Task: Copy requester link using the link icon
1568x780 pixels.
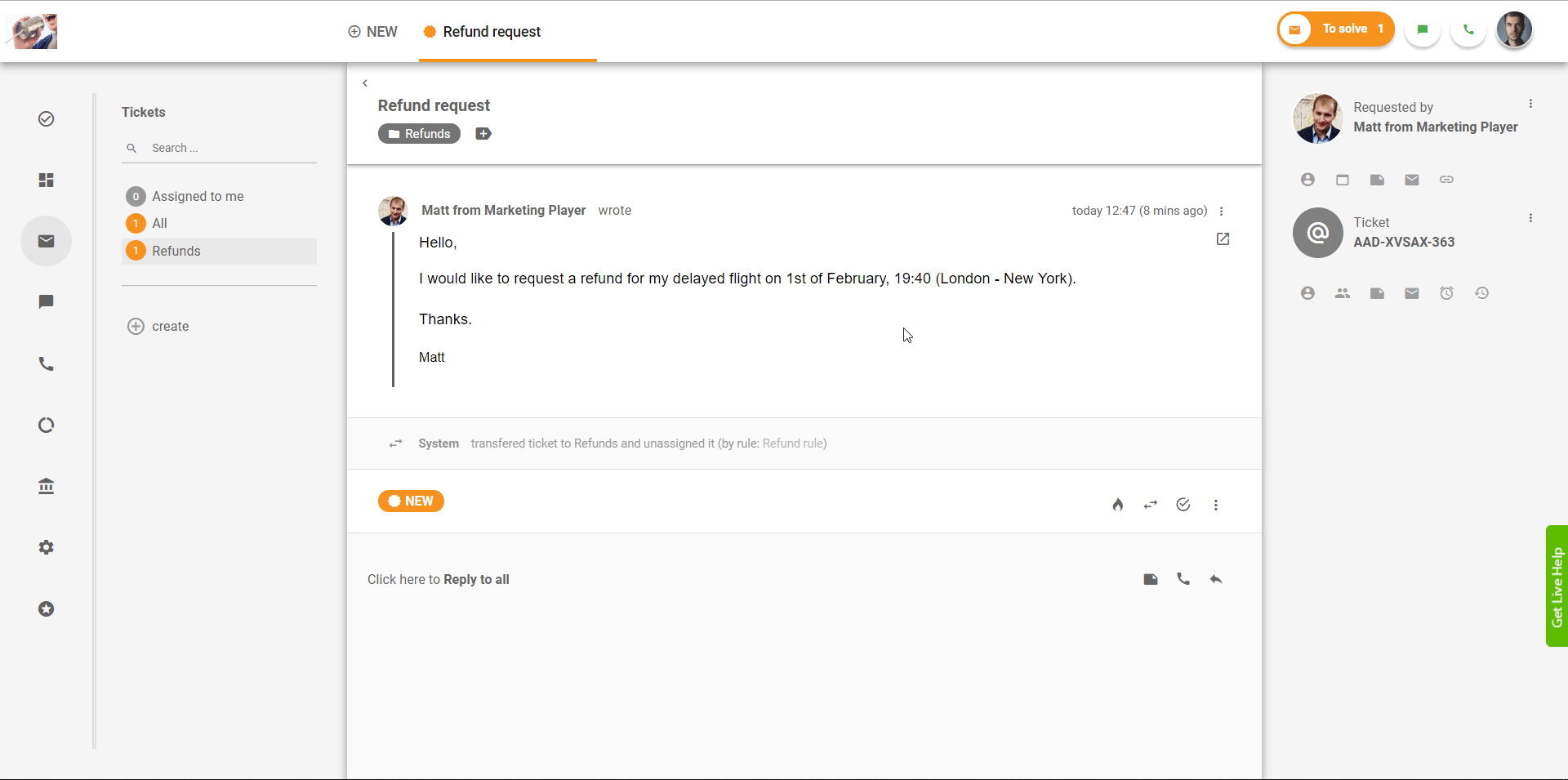Action: pos(1447,180)
